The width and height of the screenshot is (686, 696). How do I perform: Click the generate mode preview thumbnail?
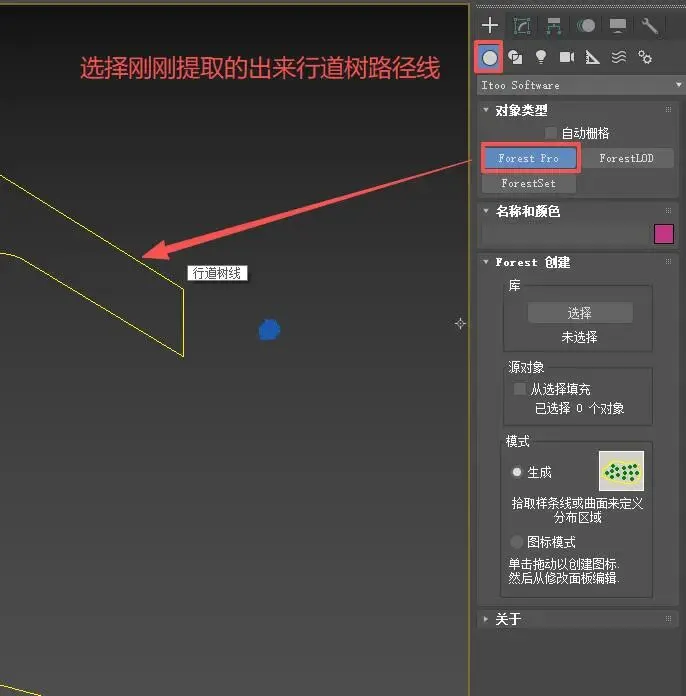coord(621,471)
